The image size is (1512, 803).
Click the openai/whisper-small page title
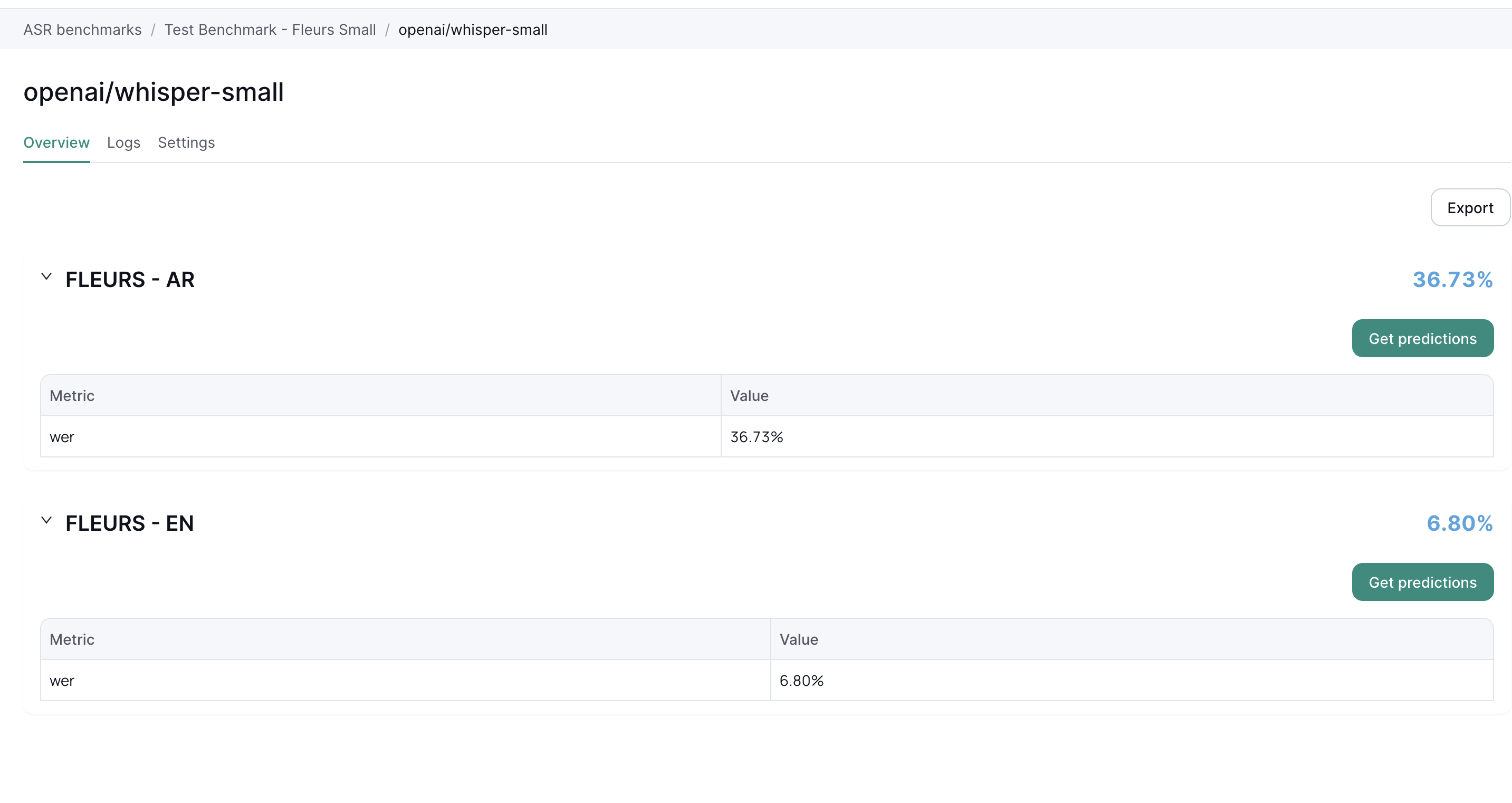pos(153,92)
